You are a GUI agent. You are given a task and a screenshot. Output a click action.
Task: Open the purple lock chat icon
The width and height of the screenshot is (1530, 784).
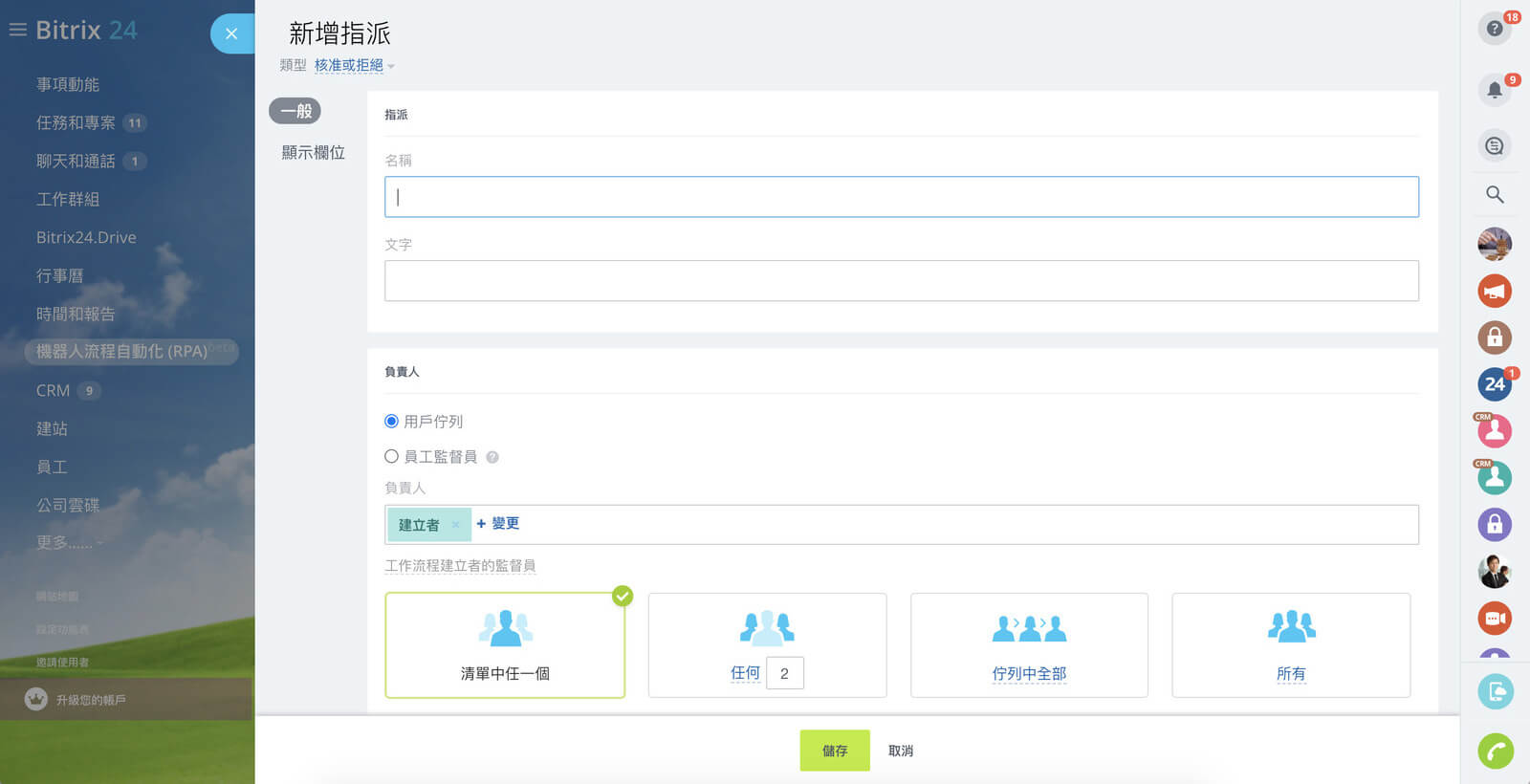(1495, 524)
